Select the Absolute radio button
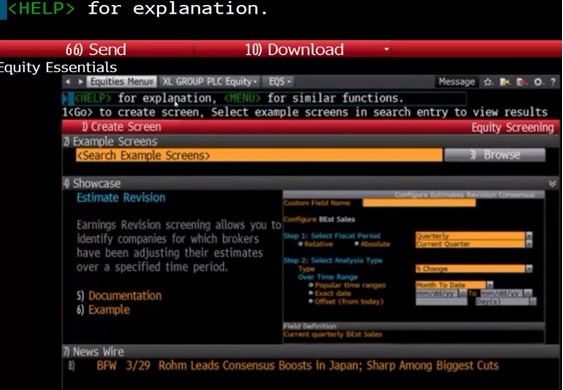 point(357,244)
